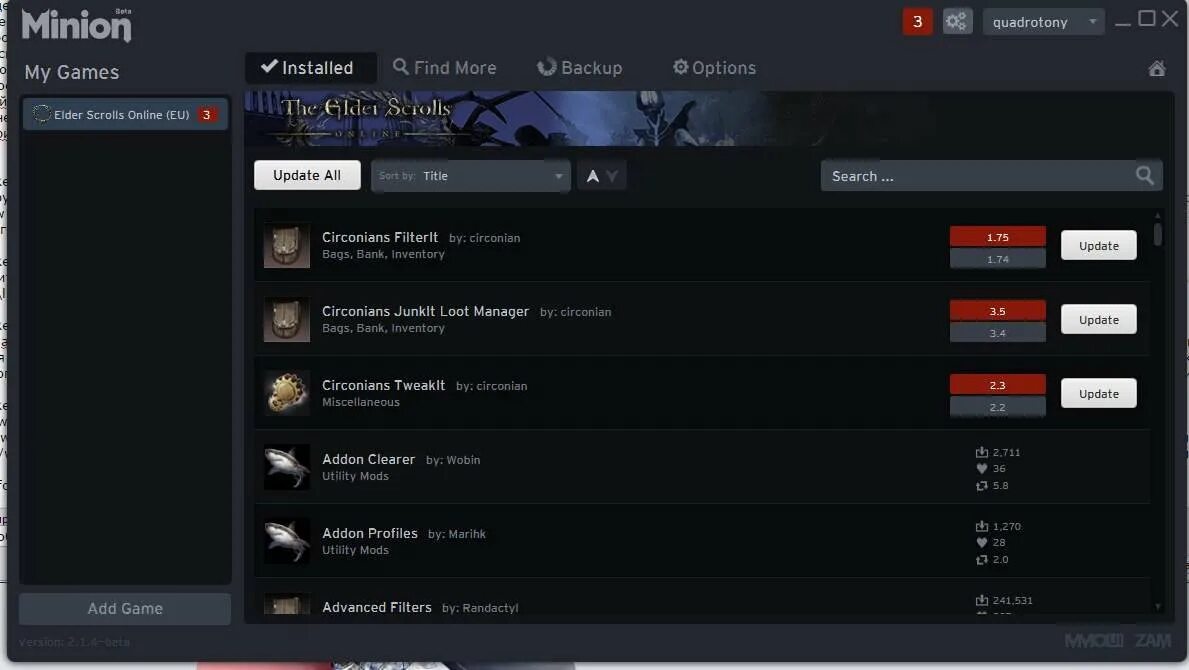Select the Circonians FilterIt addon thumbnail
Viewport: 1189px width, 670px height.
[x=287, y=246]
